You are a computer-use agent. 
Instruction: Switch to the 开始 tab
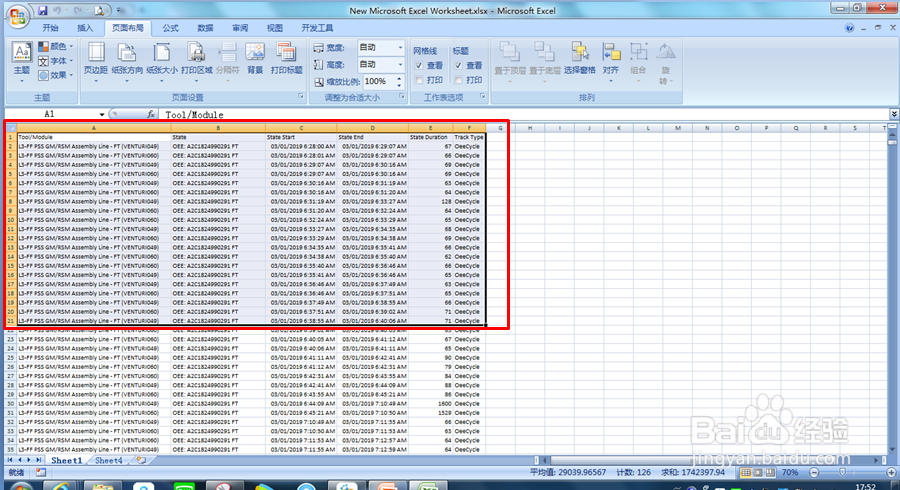coord(51,28)
